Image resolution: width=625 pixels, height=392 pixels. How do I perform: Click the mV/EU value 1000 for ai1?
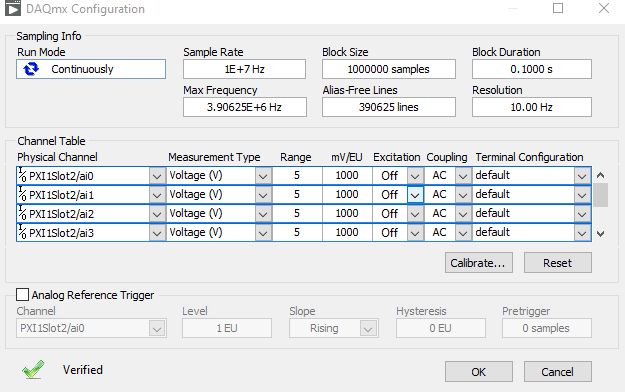tap(347, 195)
